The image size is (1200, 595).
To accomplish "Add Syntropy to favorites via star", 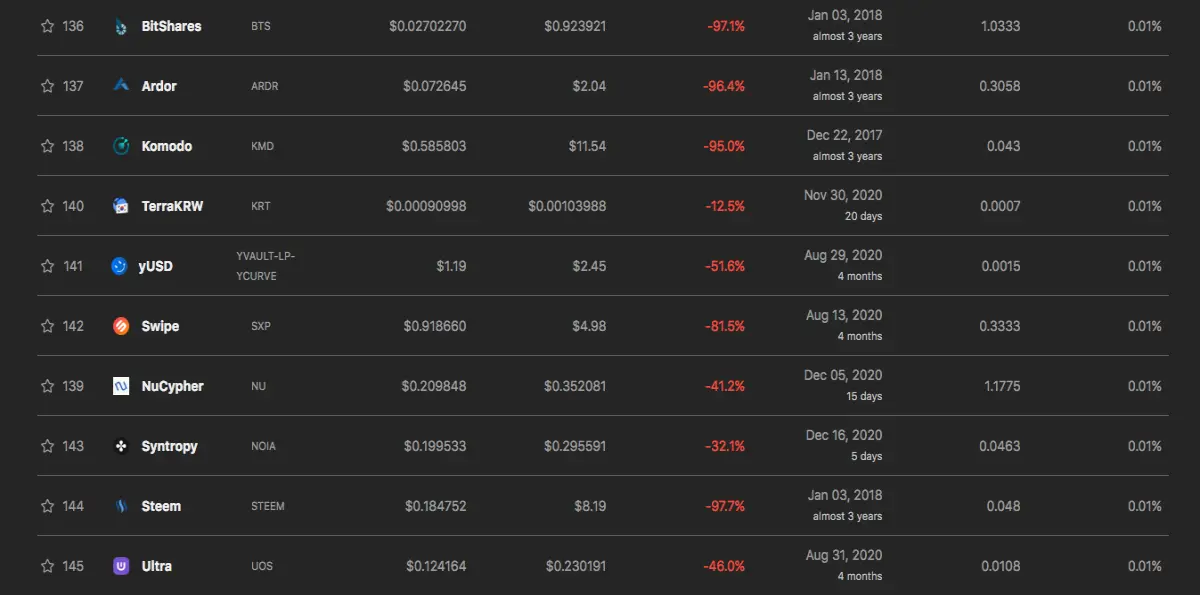I will point(47,446).
